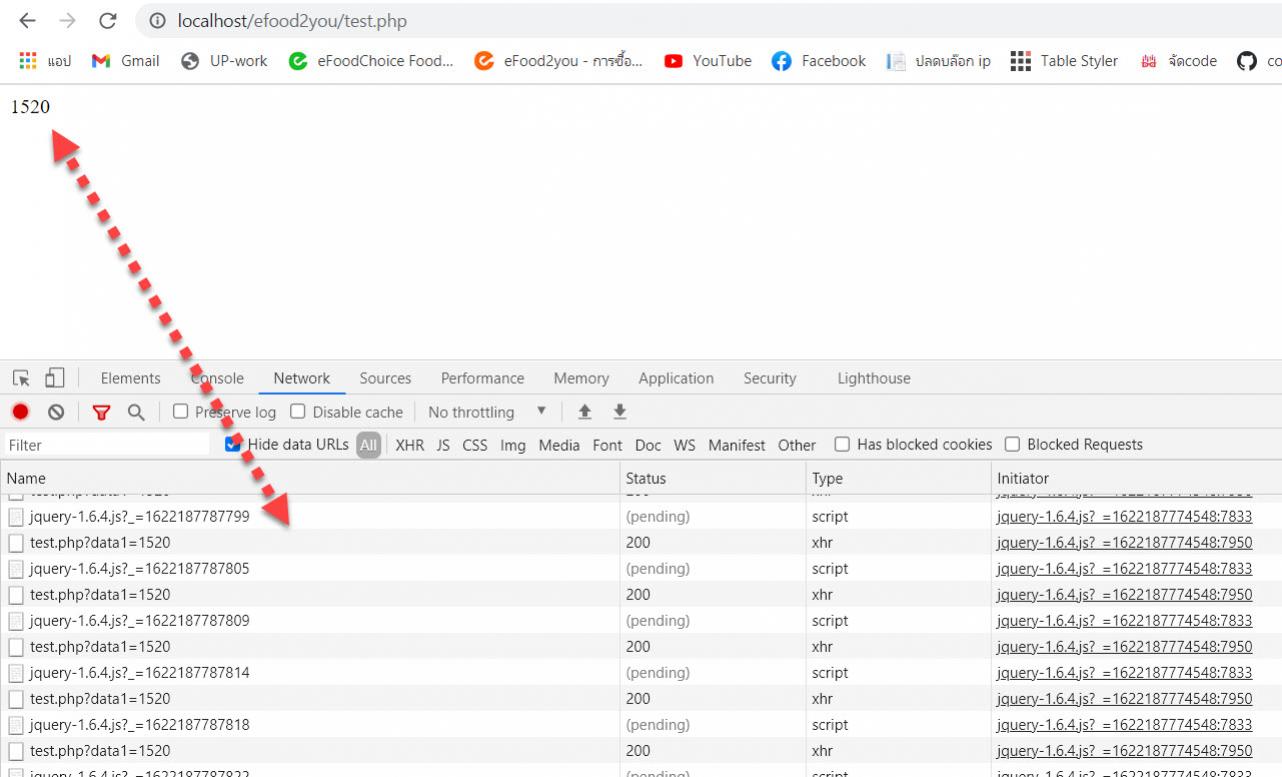The width and height of the screenshot is (1282, 777).
Task: Open the Application tab
Action: [676, 378]
